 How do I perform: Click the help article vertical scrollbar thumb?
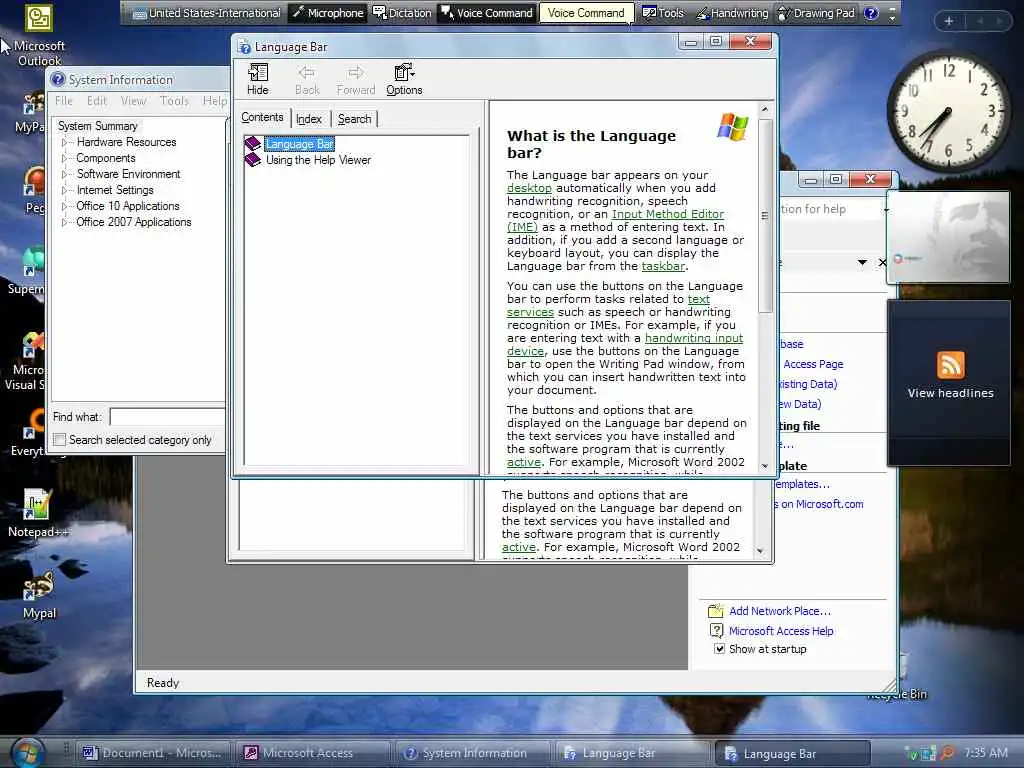pyautogui.click(x=765, y=216)
